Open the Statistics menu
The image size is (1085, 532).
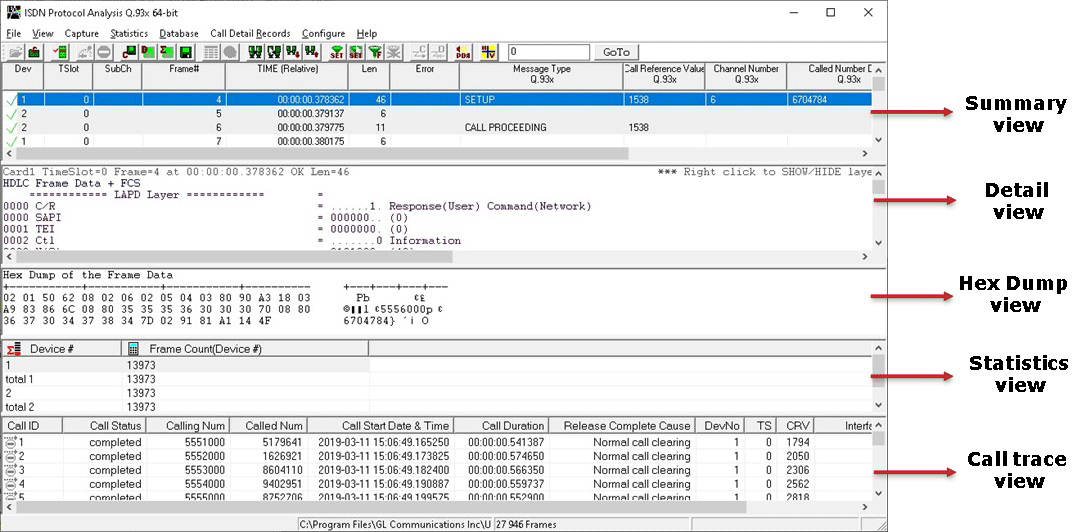pos(129,33)
